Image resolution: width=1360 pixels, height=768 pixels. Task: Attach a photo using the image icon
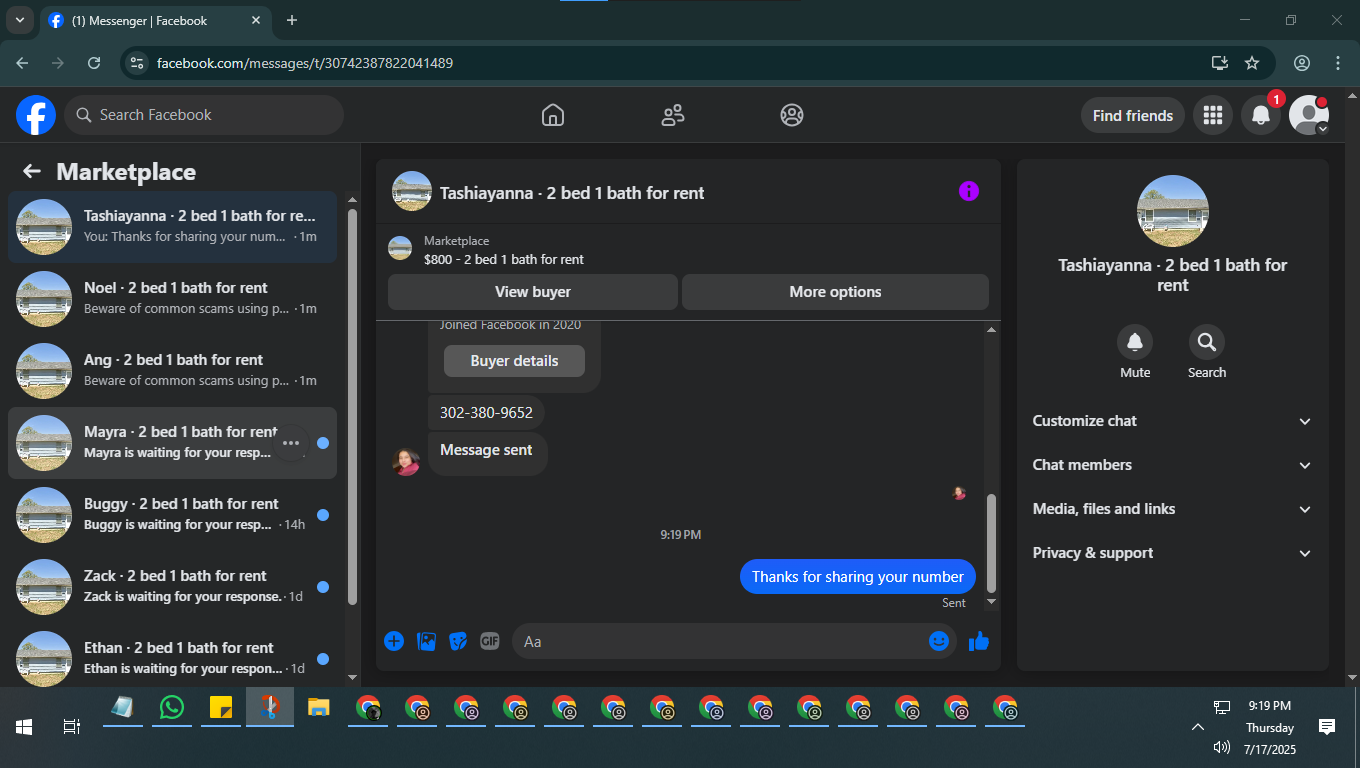coord(426,641)
